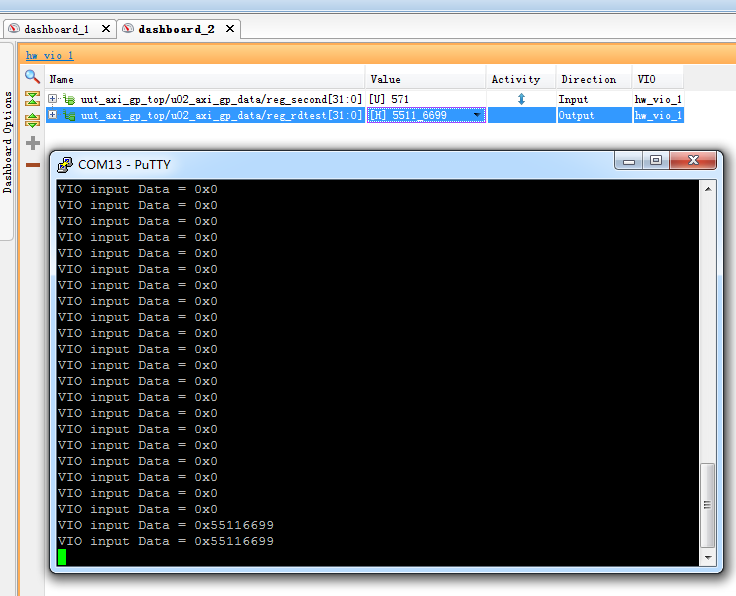The height and width of the screenshot is (596, 736).
Task: Click the search magnifier icon in VIO toolbar
Action: 32,76
